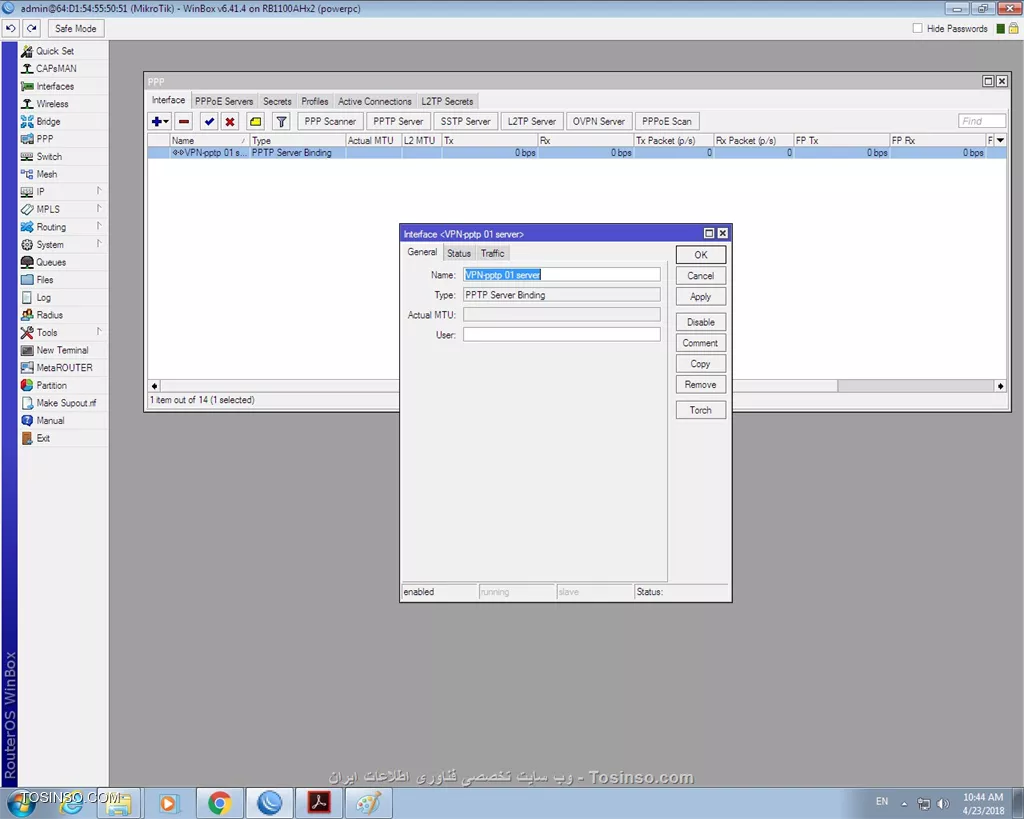
Task: Toggle Safe Mode button
Action: (75, 29)
